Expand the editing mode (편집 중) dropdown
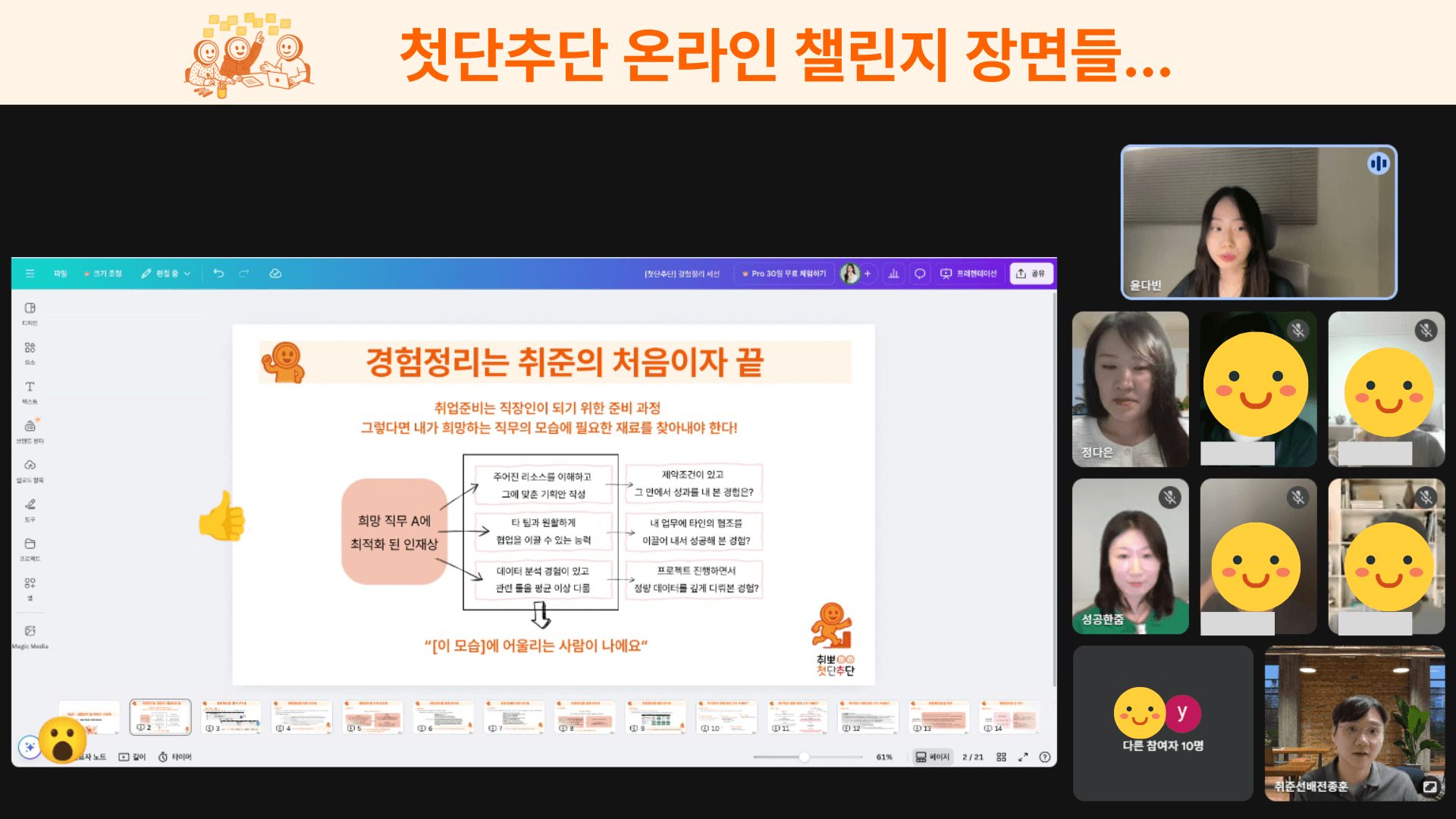 tap(166, 274)
